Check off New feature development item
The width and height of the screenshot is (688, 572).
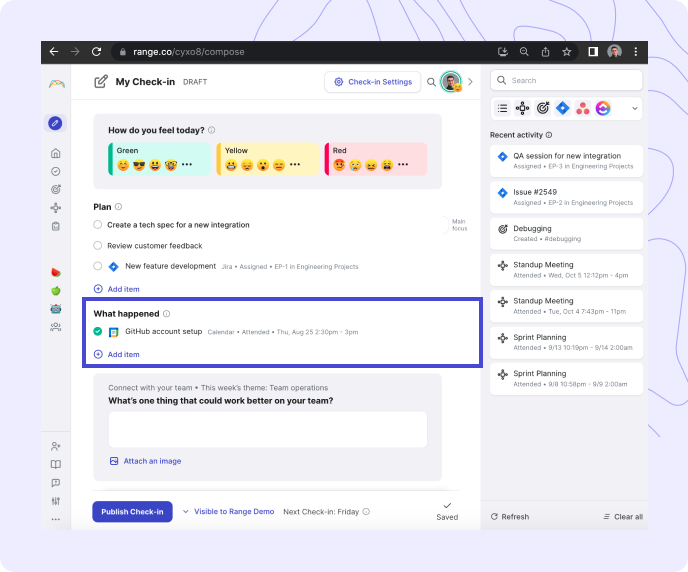pos(98,266)
